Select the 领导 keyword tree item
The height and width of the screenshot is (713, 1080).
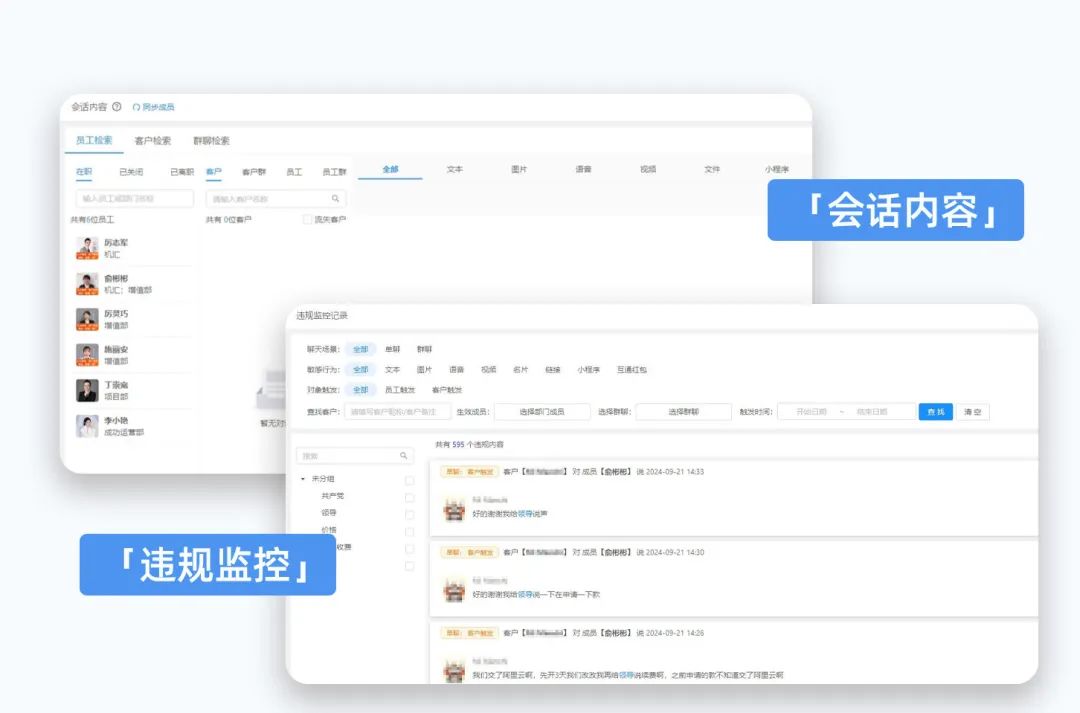(329, 513)
